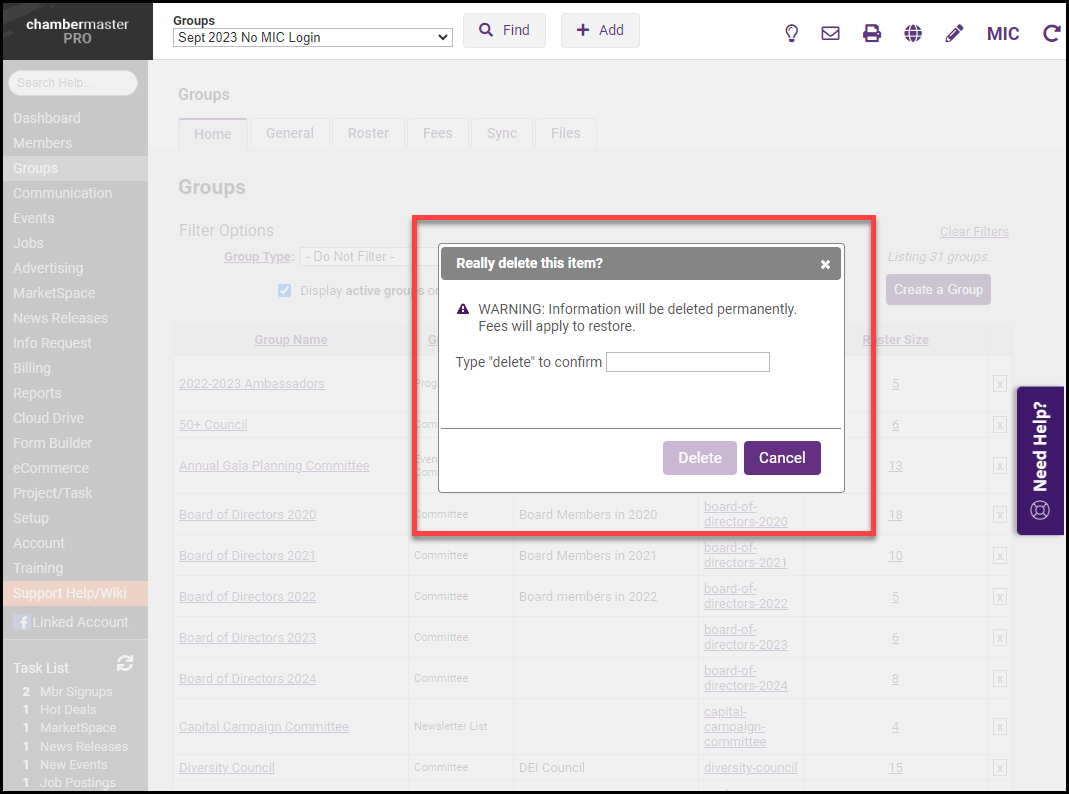Click the printer icon in header

[x=872, y=33]
